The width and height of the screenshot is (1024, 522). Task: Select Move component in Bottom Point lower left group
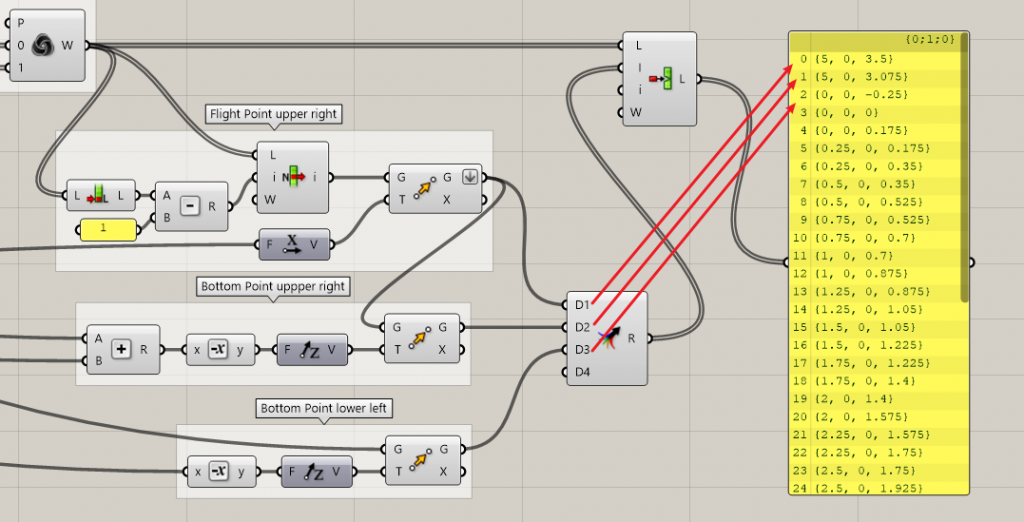[x=423, y=460]
